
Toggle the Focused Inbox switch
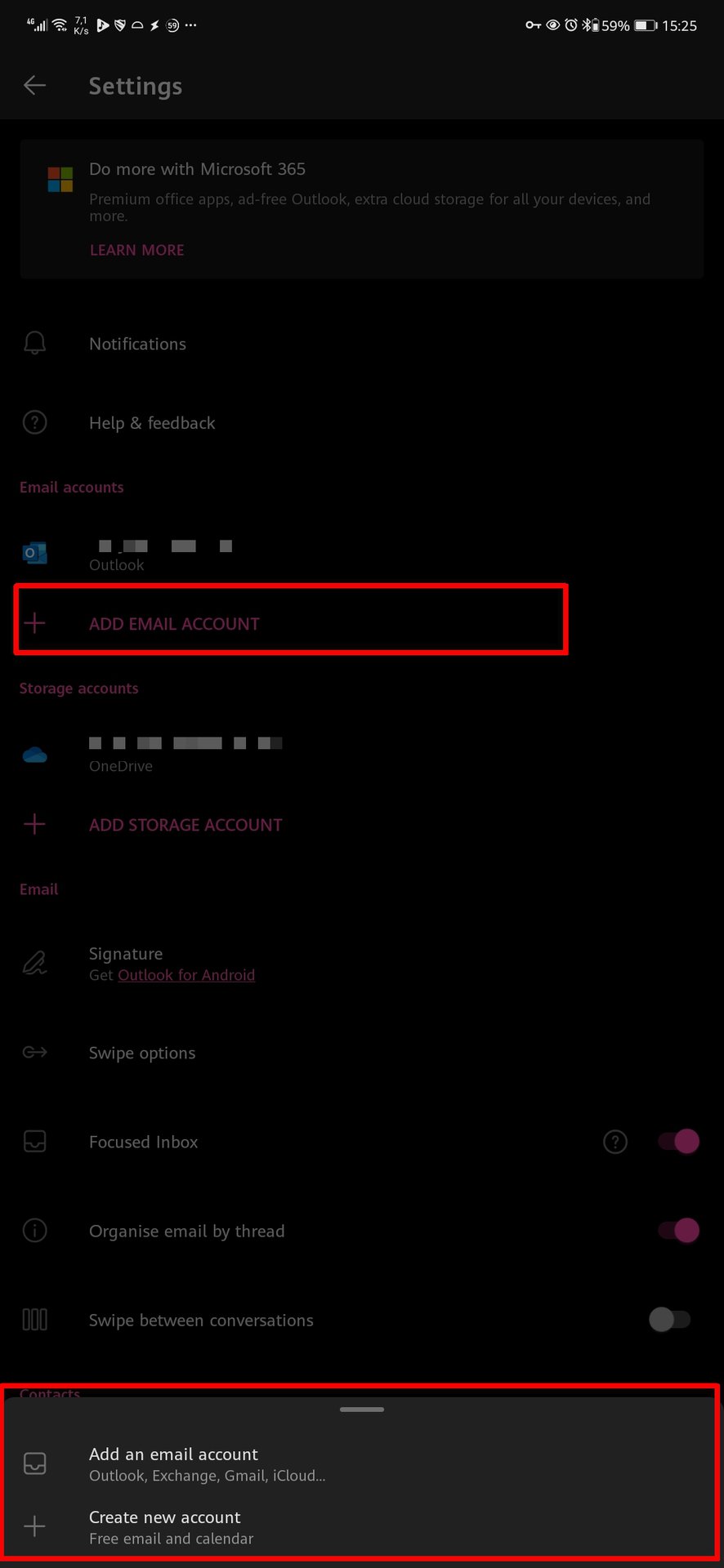[679, 1142]
